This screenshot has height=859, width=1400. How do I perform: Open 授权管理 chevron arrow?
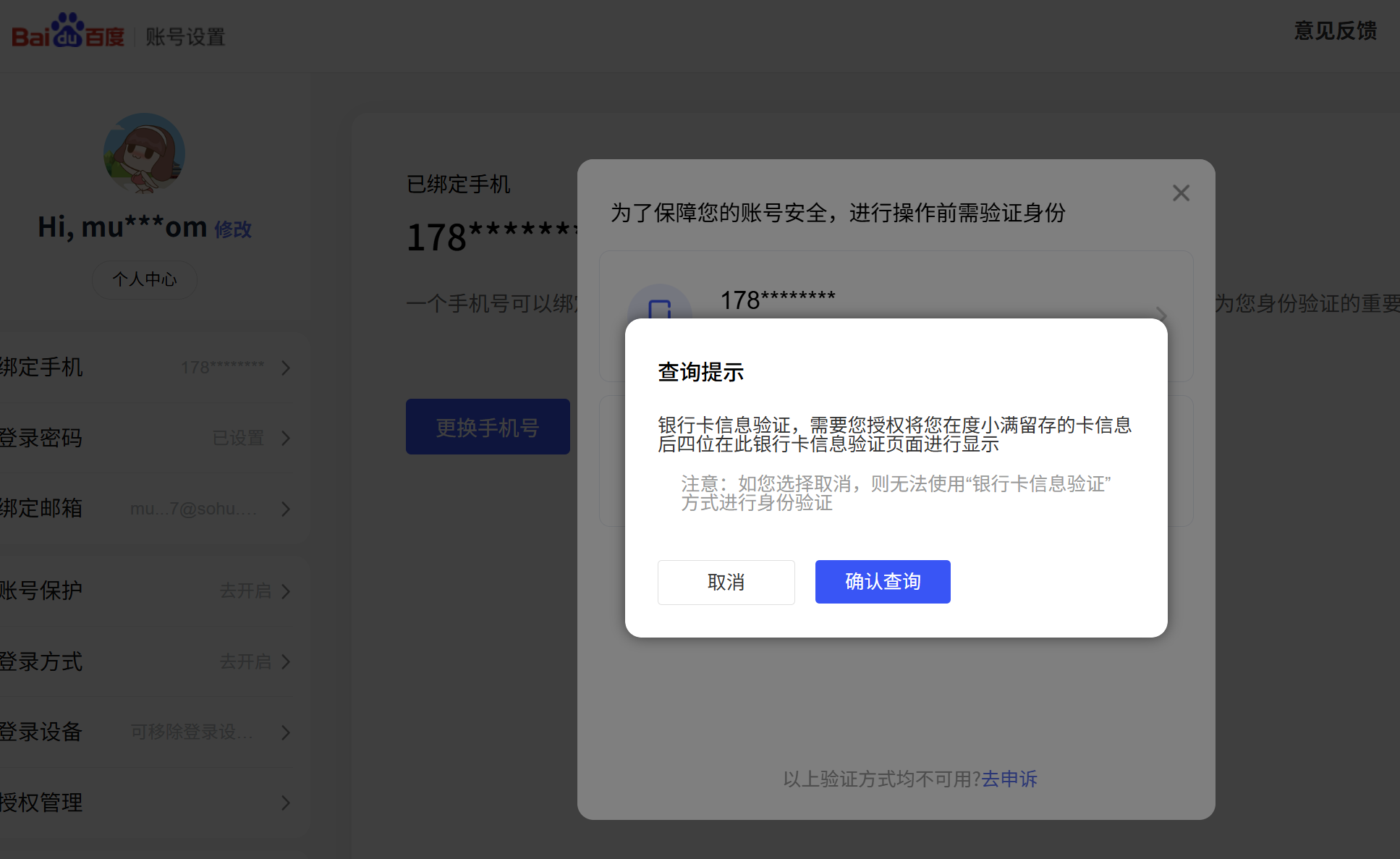(x=286, y=803)
